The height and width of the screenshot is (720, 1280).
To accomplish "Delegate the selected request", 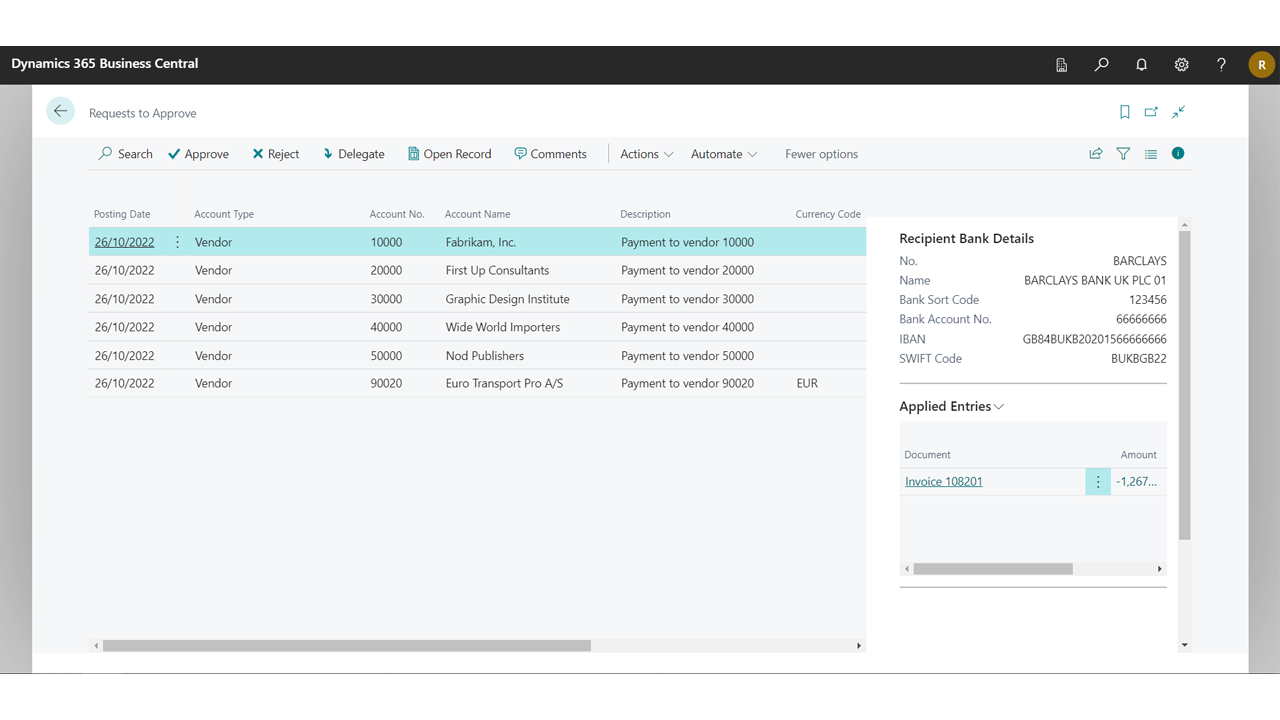I will click(353, 154).
